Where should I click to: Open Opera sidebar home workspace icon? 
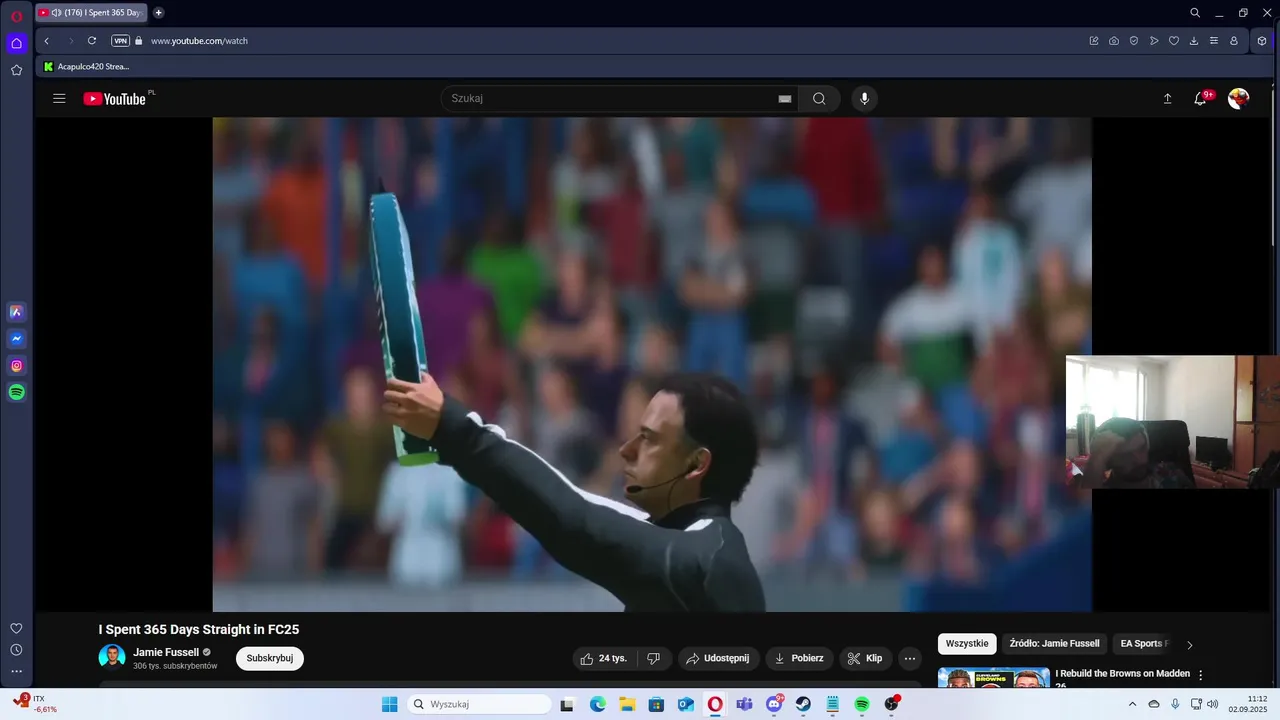tap(16, 43)
